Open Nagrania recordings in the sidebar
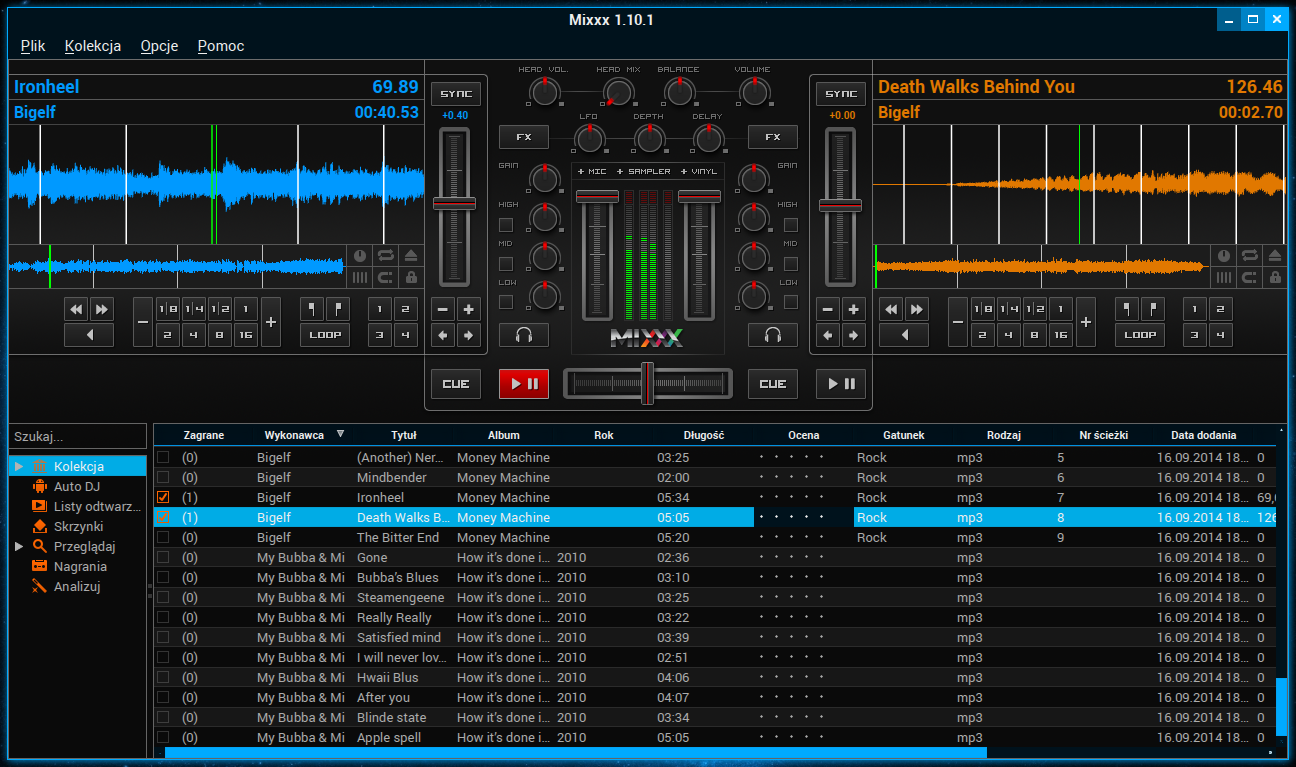This screenshot has height=767, width=1296. coord(80,566)
